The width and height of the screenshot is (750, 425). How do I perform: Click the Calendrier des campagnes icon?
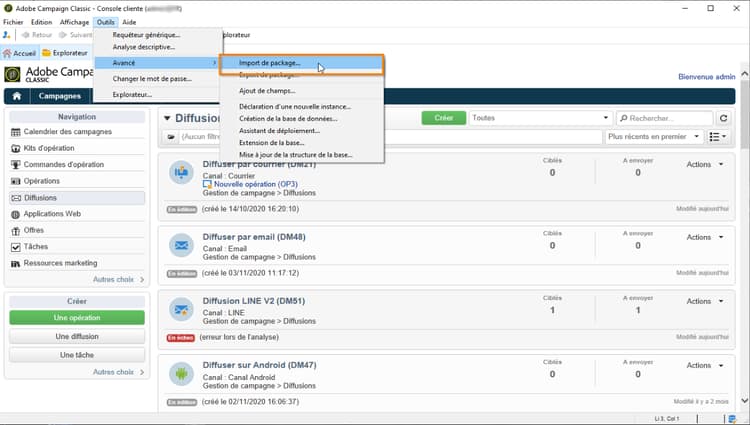[x=16, y=132]
